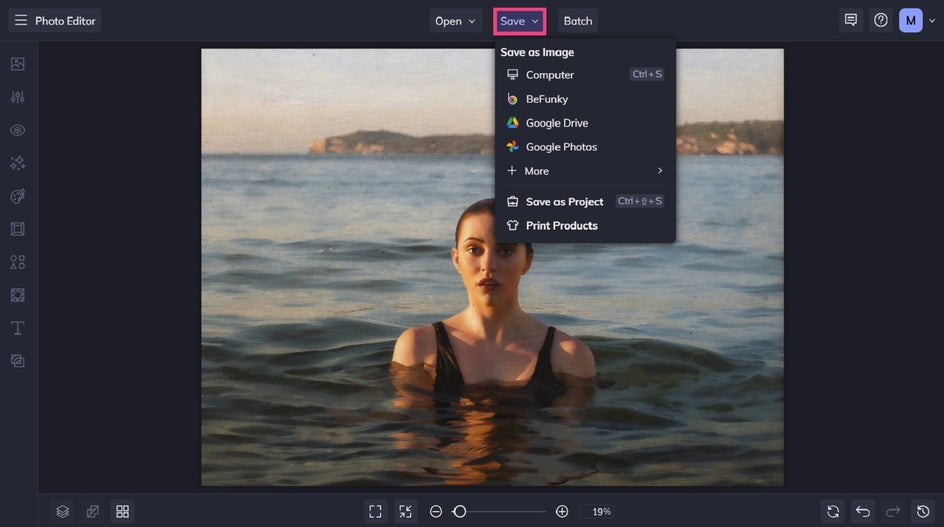
Task: Open the Frames tool in sidebar
Action: (17, 229)
